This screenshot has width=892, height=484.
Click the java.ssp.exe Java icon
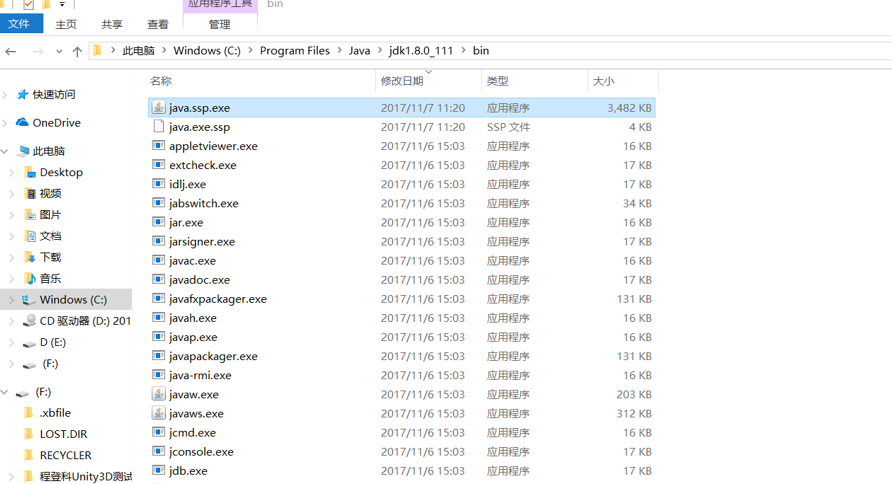[x=159, y=107]
